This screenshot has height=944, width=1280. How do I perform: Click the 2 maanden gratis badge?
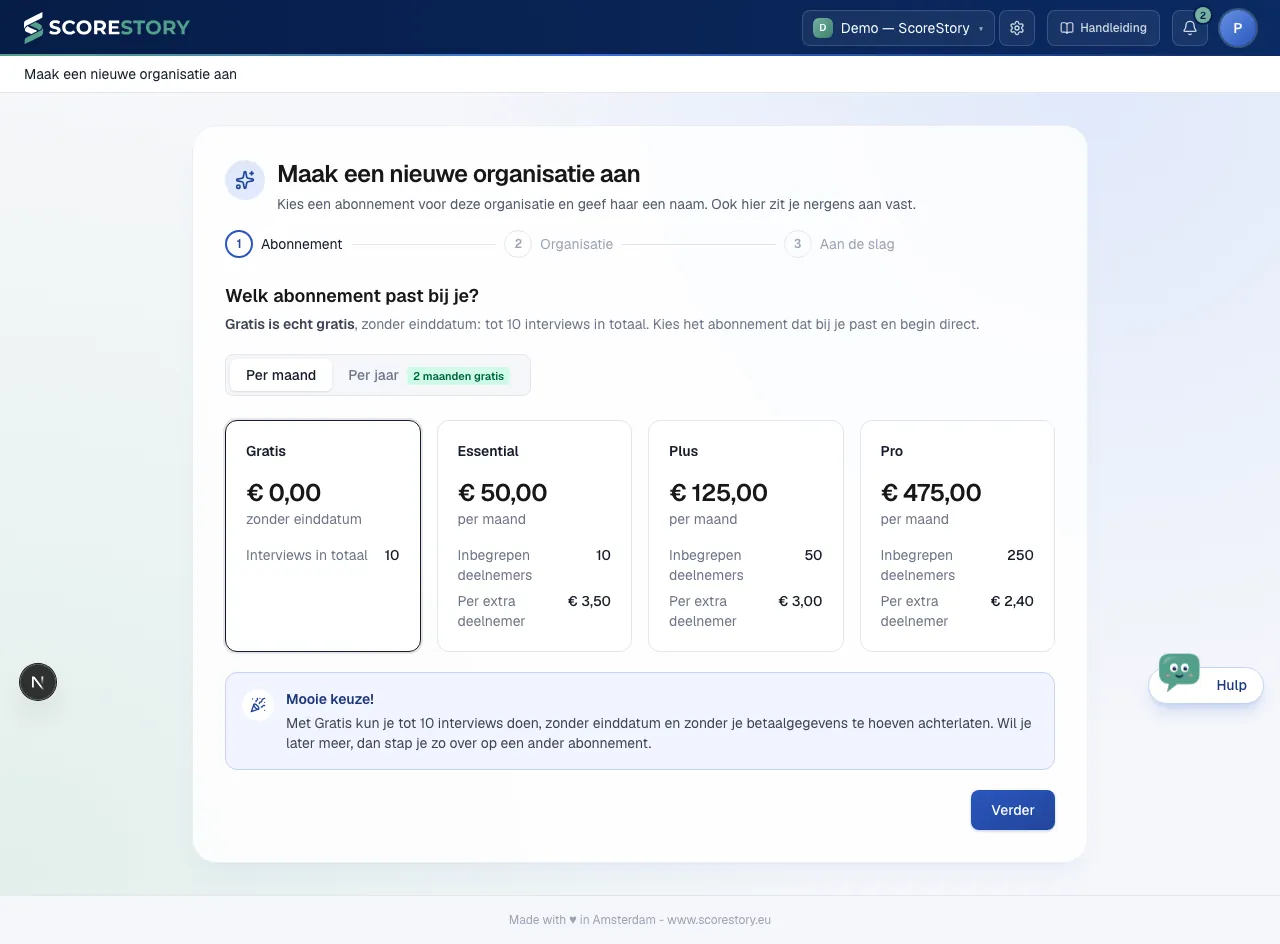(459, 376)
